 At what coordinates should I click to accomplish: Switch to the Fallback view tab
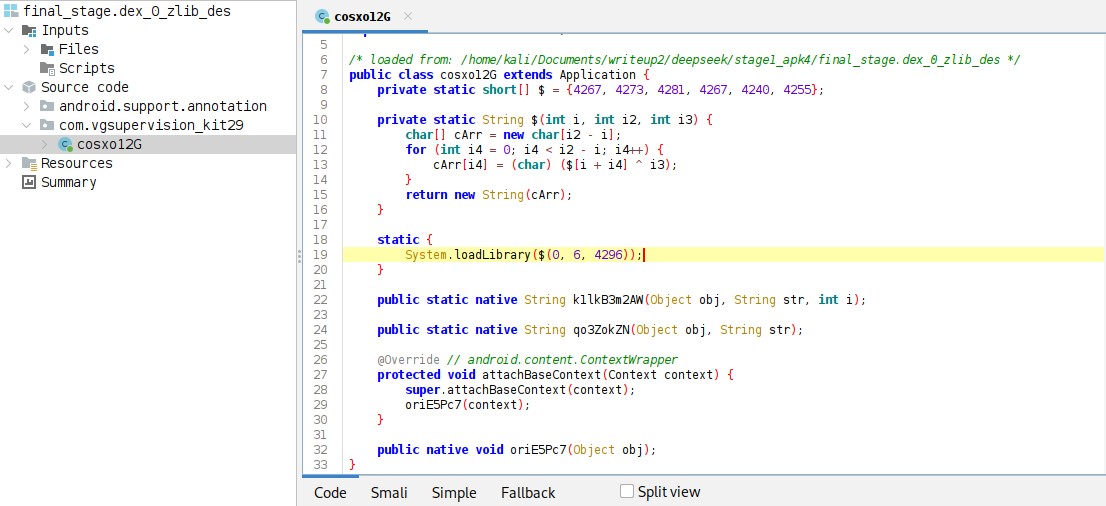click(528, 492)
